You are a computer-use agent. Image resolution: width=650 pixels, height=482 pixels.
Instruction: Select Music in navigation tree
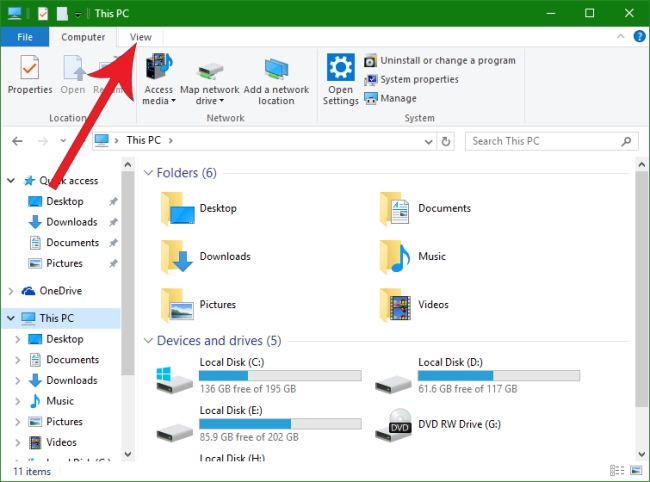click(x=60, y=401)
